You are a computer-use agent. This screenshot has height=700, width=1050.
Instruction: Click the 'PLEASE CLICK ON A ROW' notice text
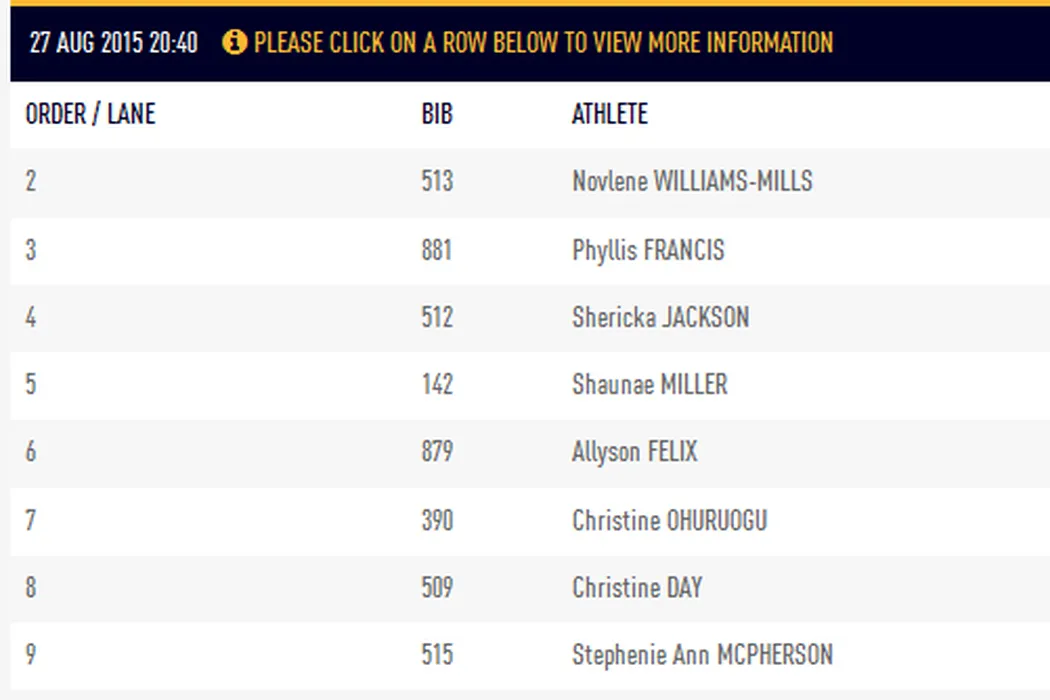coord(543,43)
